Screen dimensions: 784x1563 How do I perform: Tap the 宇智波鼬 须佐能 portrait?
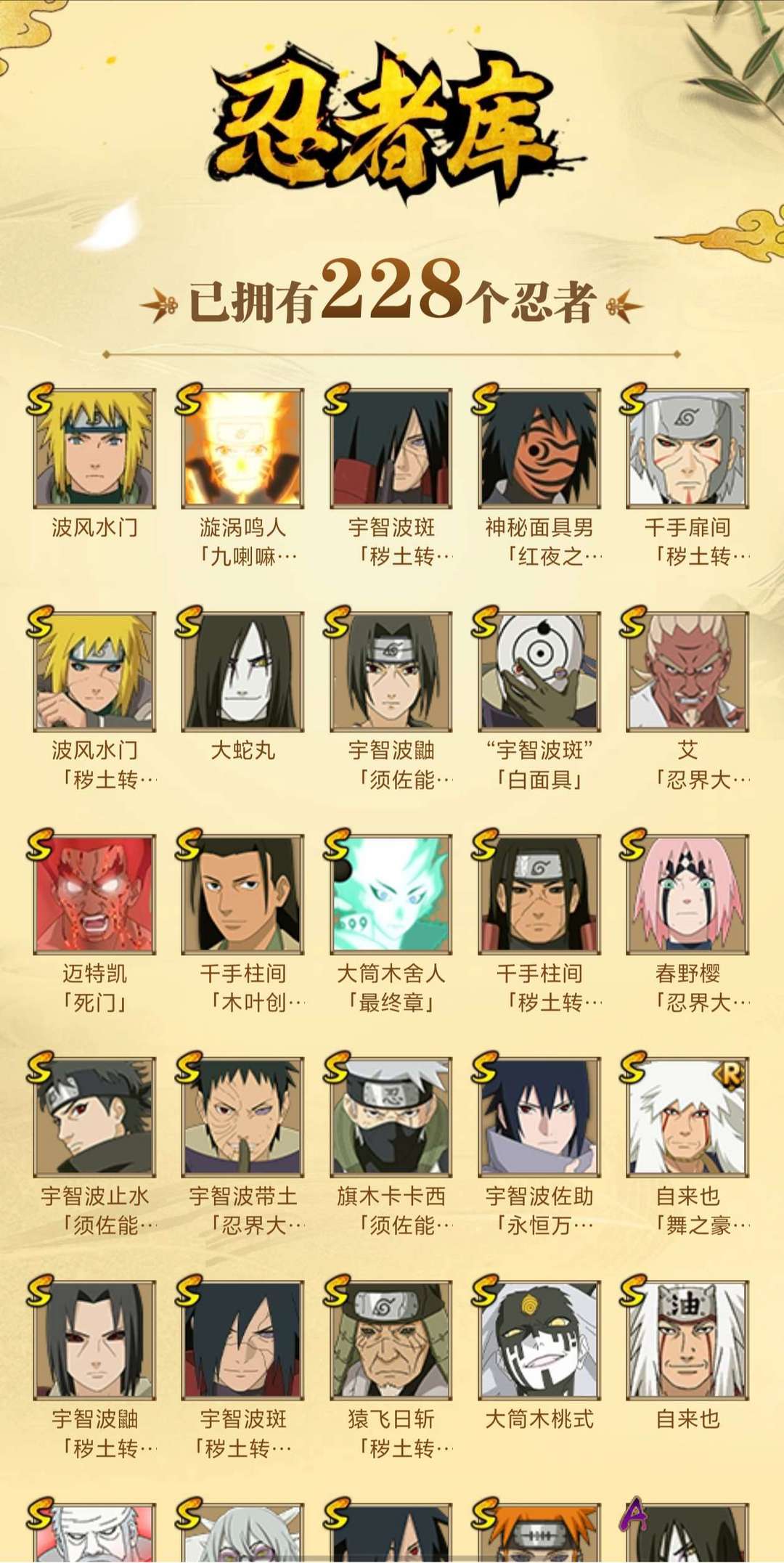[391, 672]
